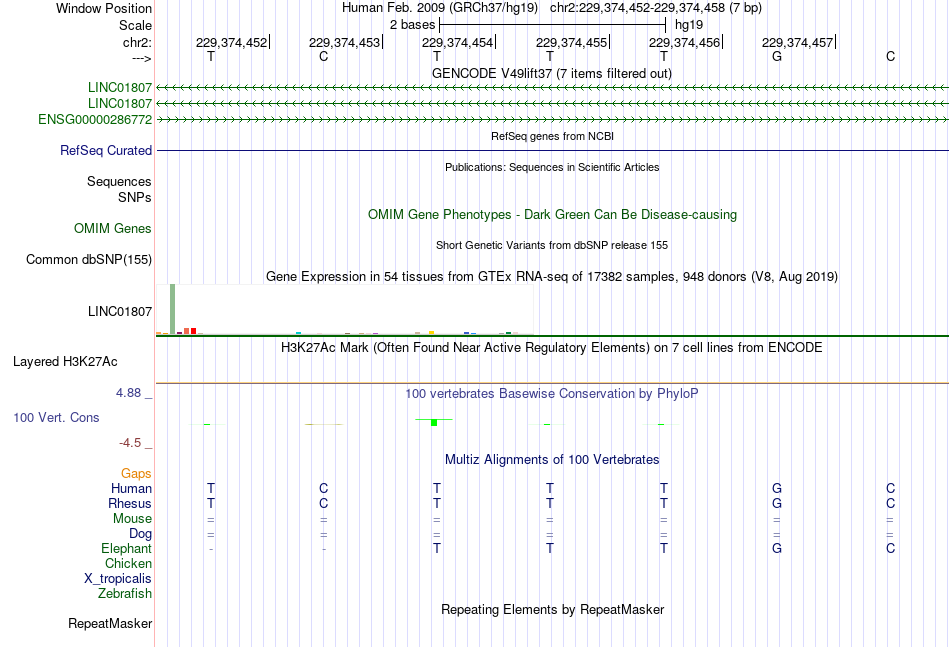Click the tall green GTEx expression bar

tap(173, 309)
